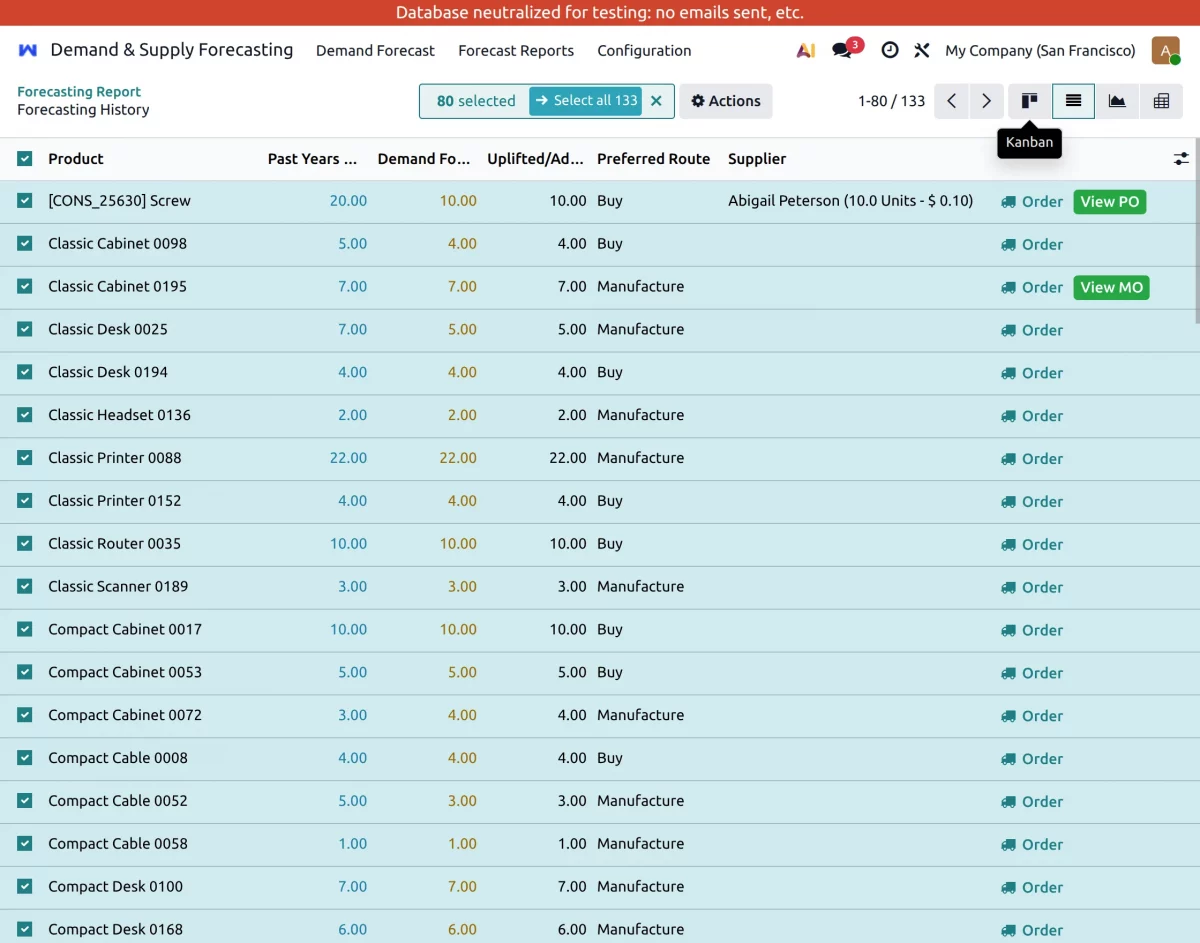Click Order for Compact Cabinet 0053
Viewport: 1200px width, 943px height.
click(x=1032, y=674)
